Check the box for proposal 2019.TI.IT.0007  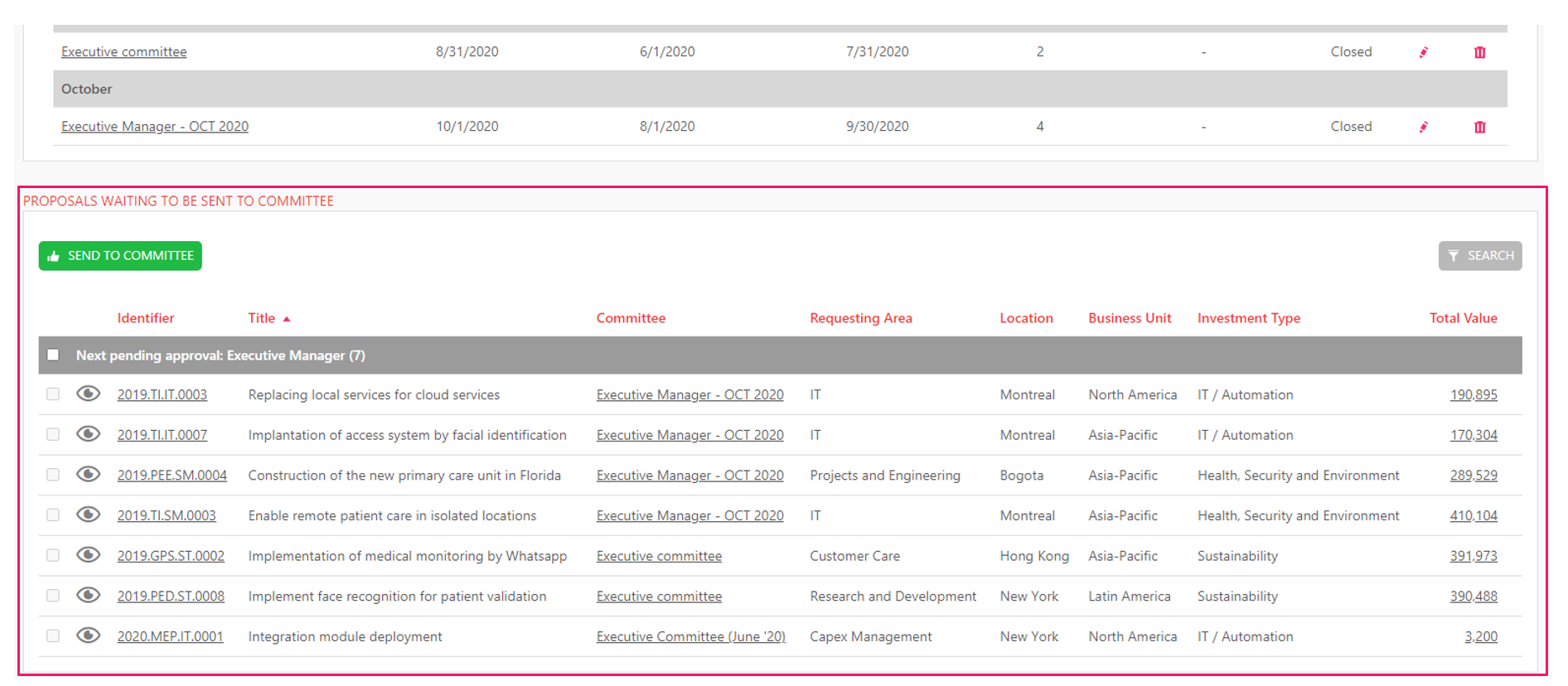(53, 434)
